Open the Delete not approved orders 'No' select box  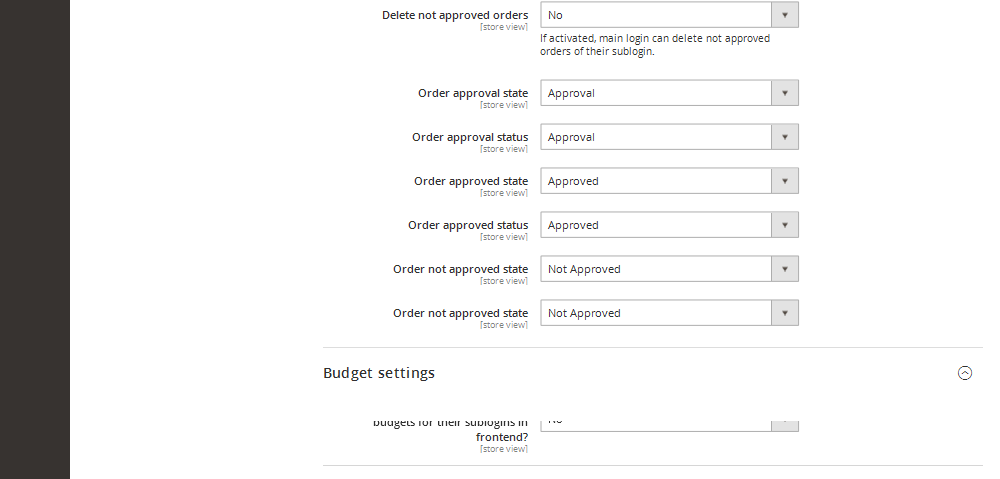click(669, 15)
